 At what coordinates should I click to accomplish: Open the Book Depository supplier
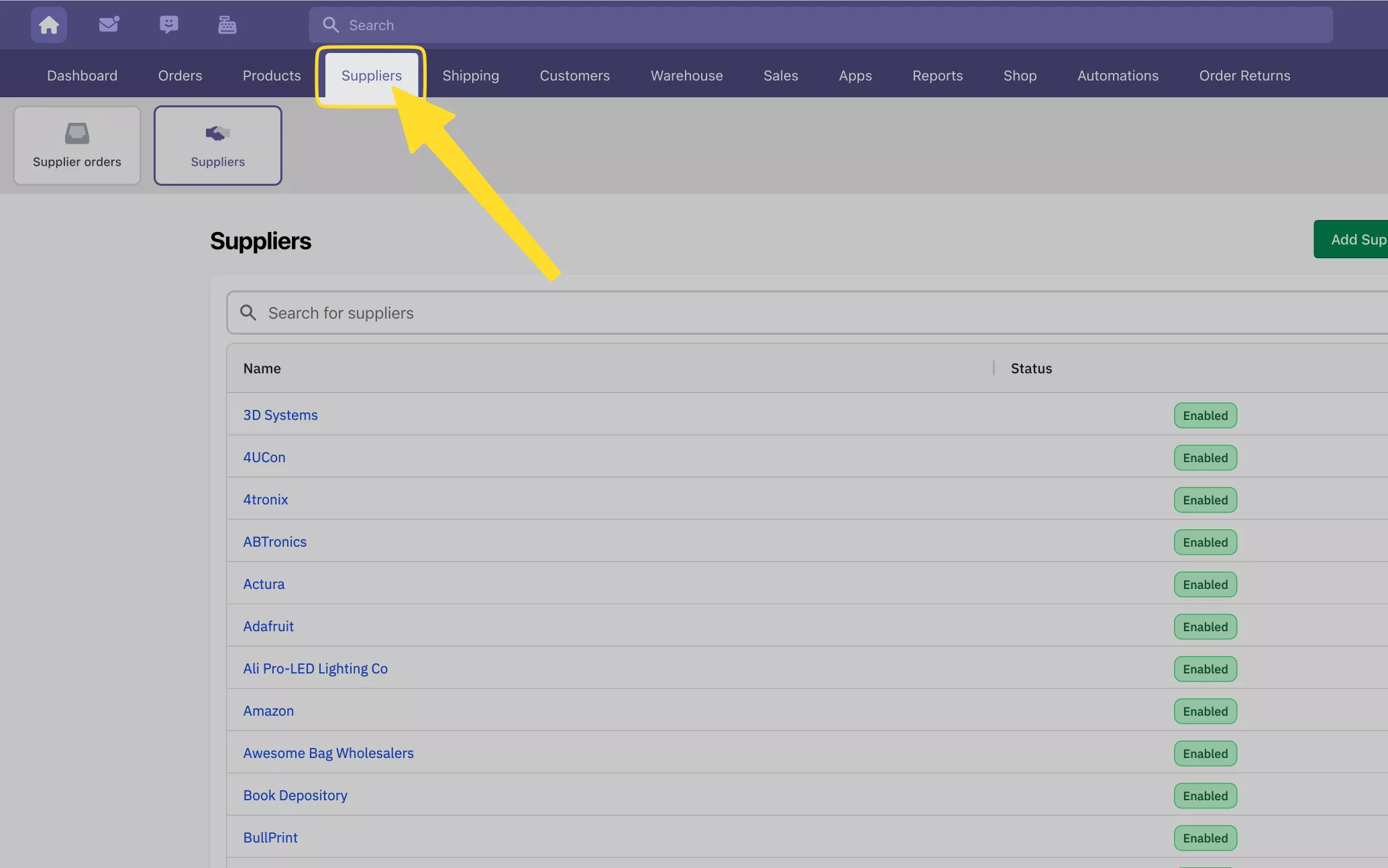(x=295, y=796)
